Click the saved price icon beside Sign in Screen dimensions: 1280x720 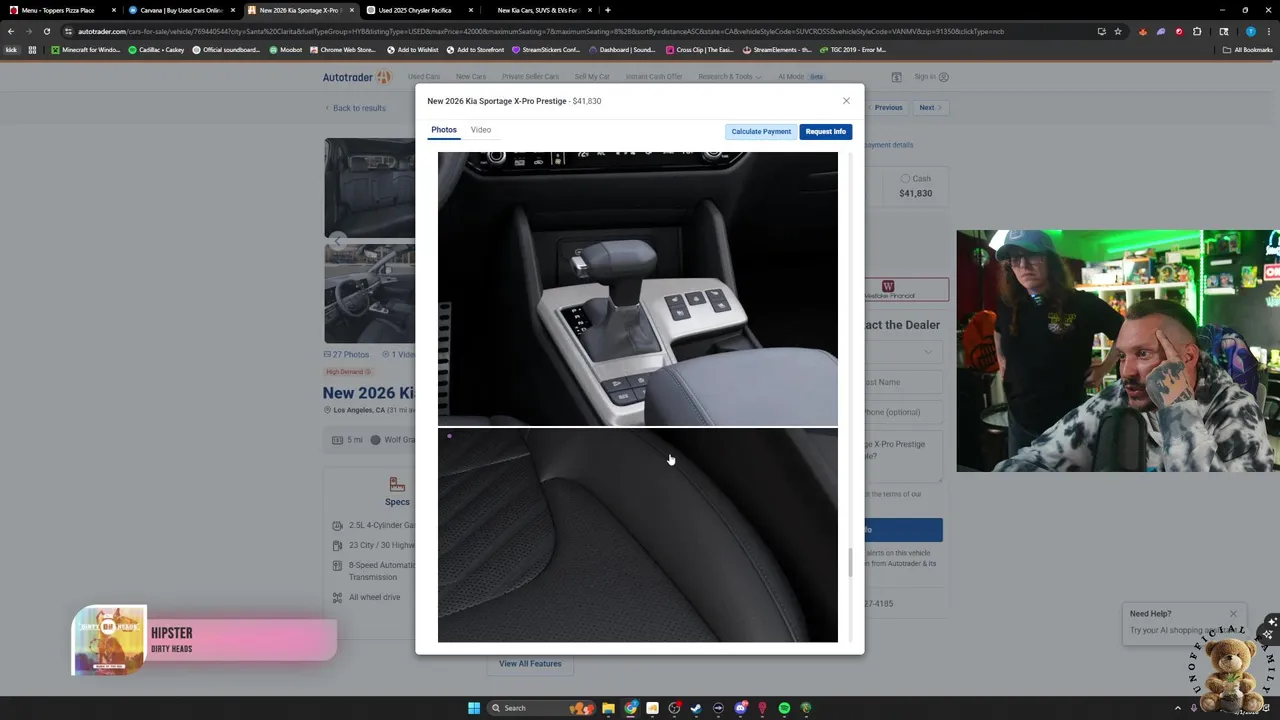896,77
